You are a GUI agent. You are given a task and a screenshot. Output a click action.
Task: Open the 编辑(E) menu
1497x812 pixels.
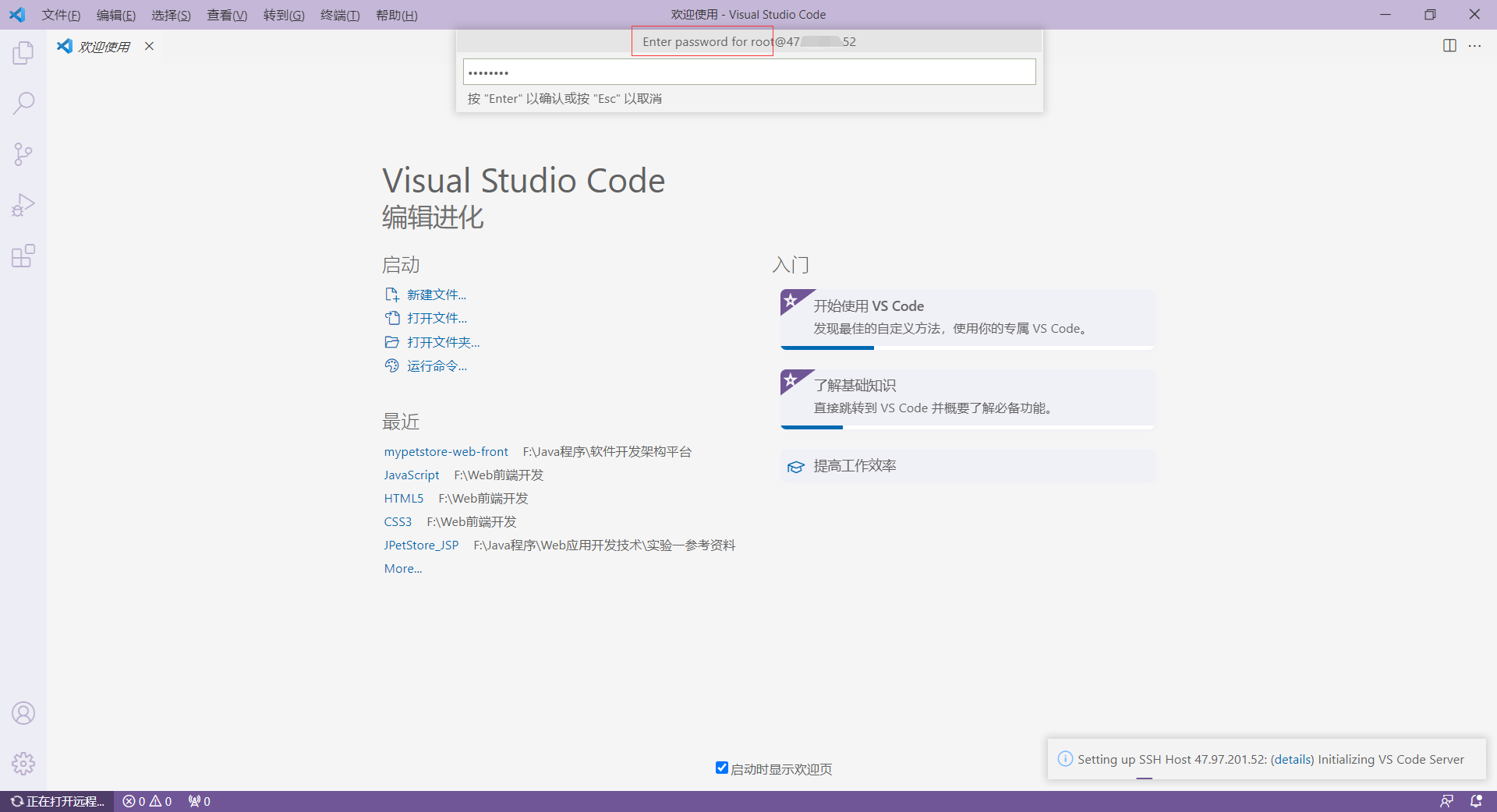(116, 15)
